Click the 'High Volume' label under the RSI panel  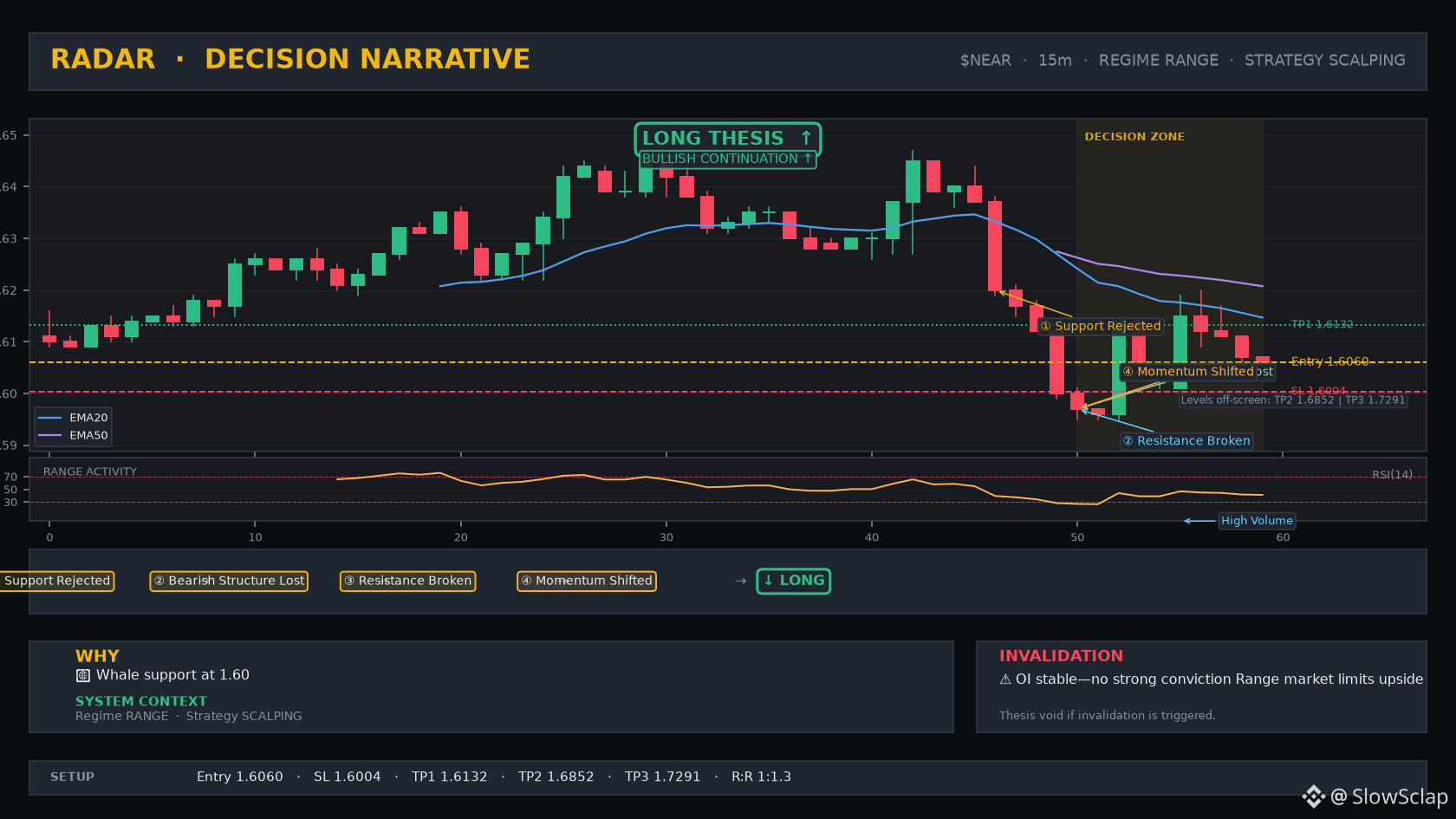[x=1257, y=521]
